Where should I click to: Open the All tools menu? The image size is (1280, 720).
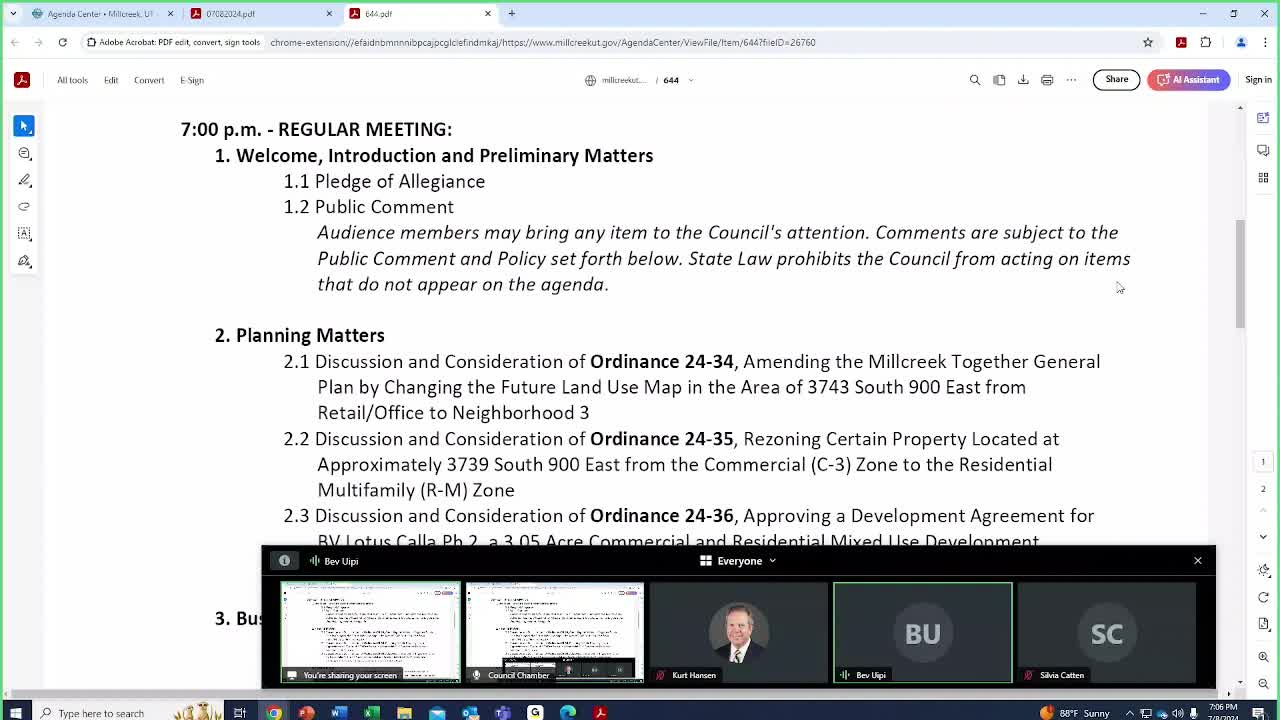[x=72, y=80]
